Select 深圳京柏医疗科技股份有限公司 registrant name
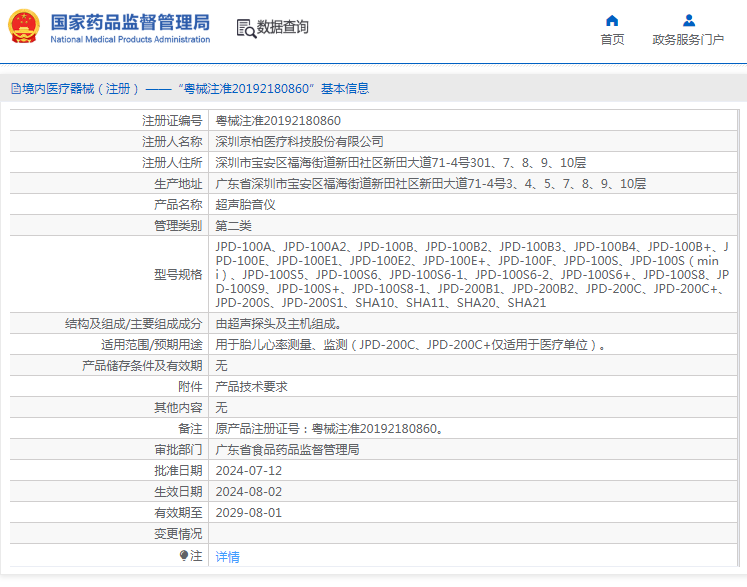This screenshot has width=747, height=587. (299, 142)
